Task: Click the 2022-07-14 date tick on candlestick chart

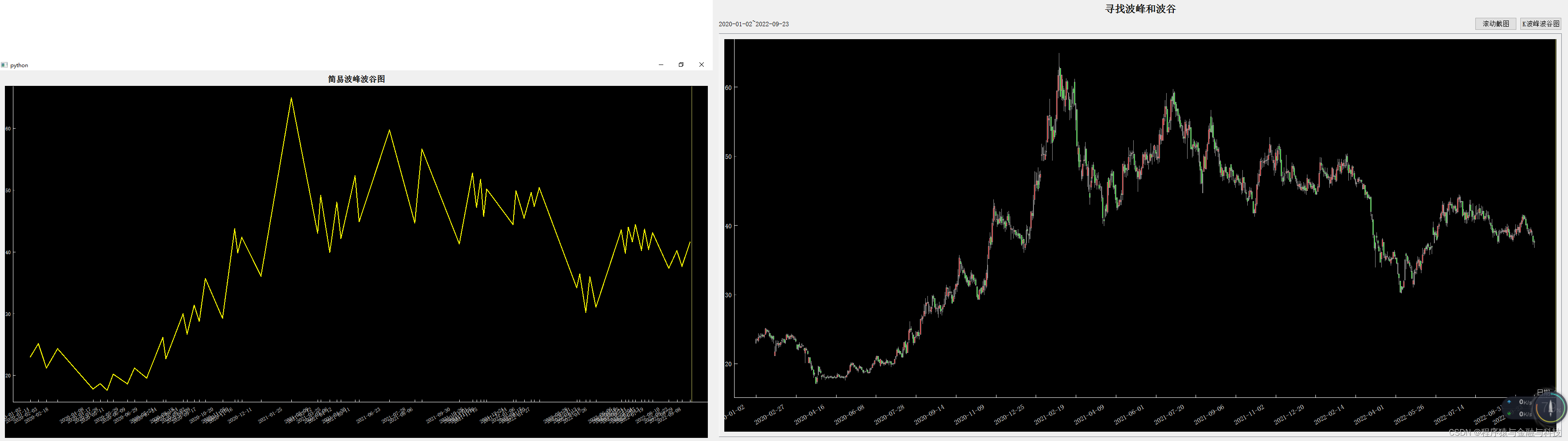Action: (1449, 414)
